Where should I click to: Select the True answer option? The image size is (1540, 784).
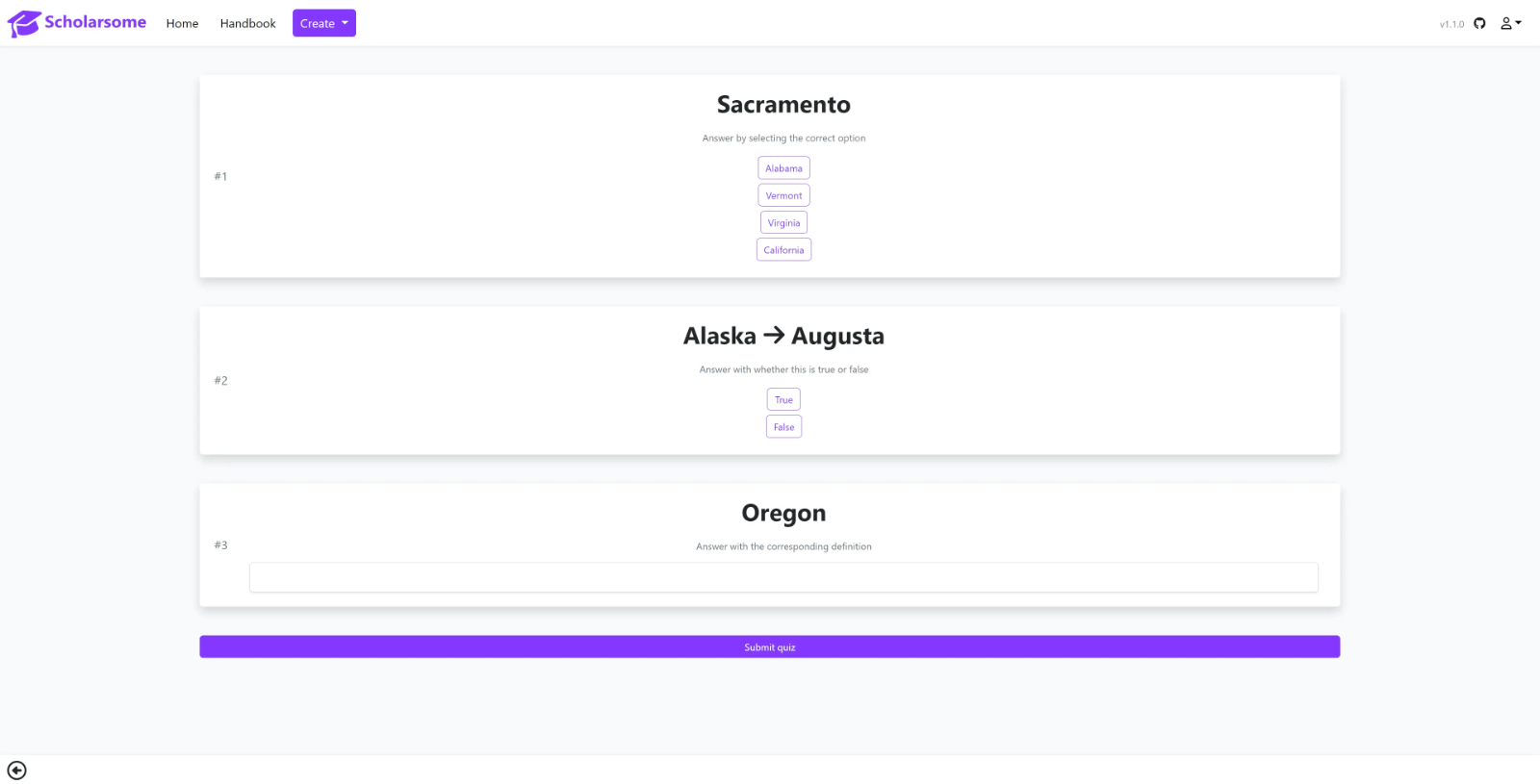783,400
